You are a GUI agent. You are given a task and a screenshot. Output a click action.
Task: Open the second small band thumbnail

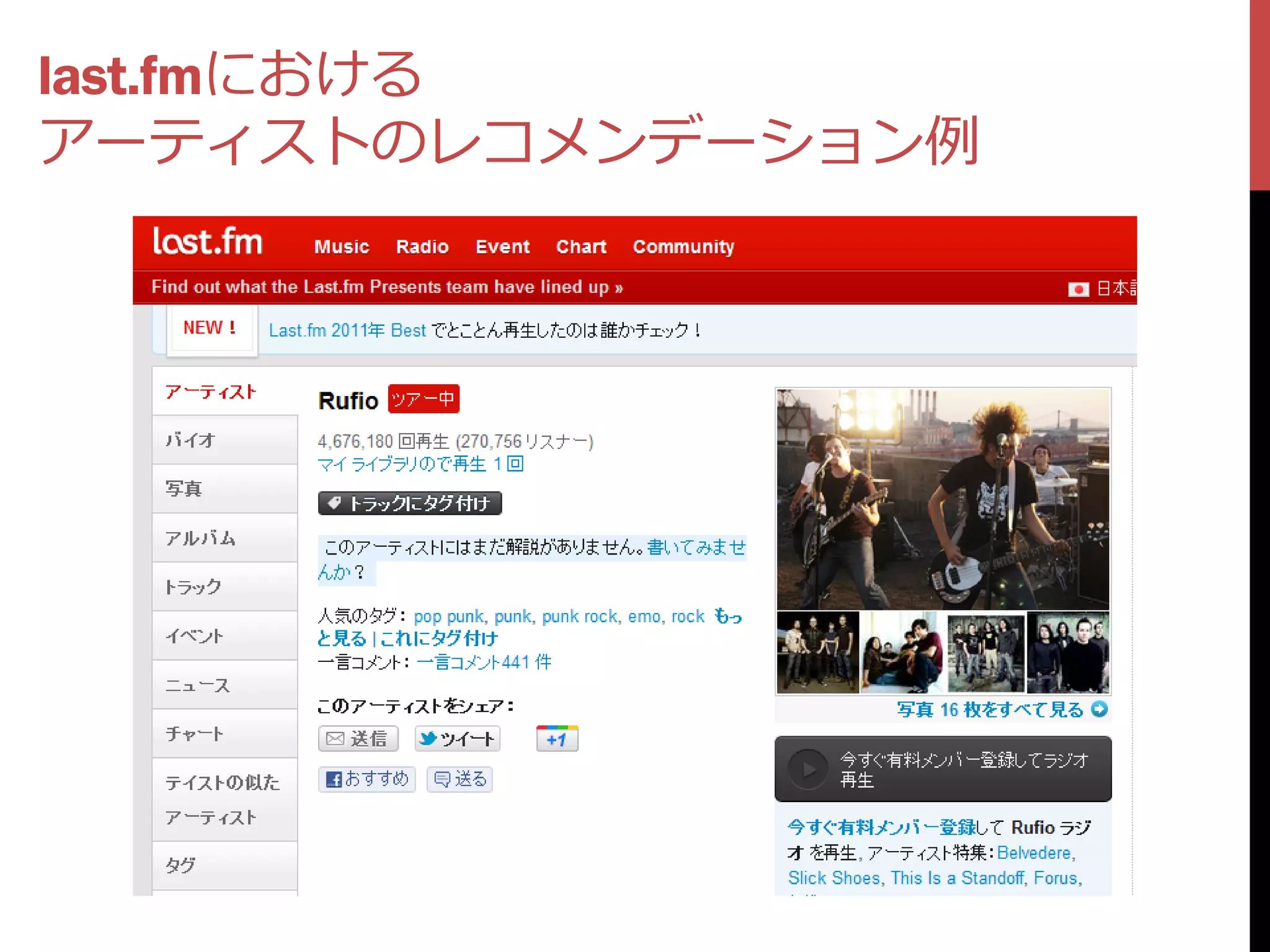tap(902, 652)
